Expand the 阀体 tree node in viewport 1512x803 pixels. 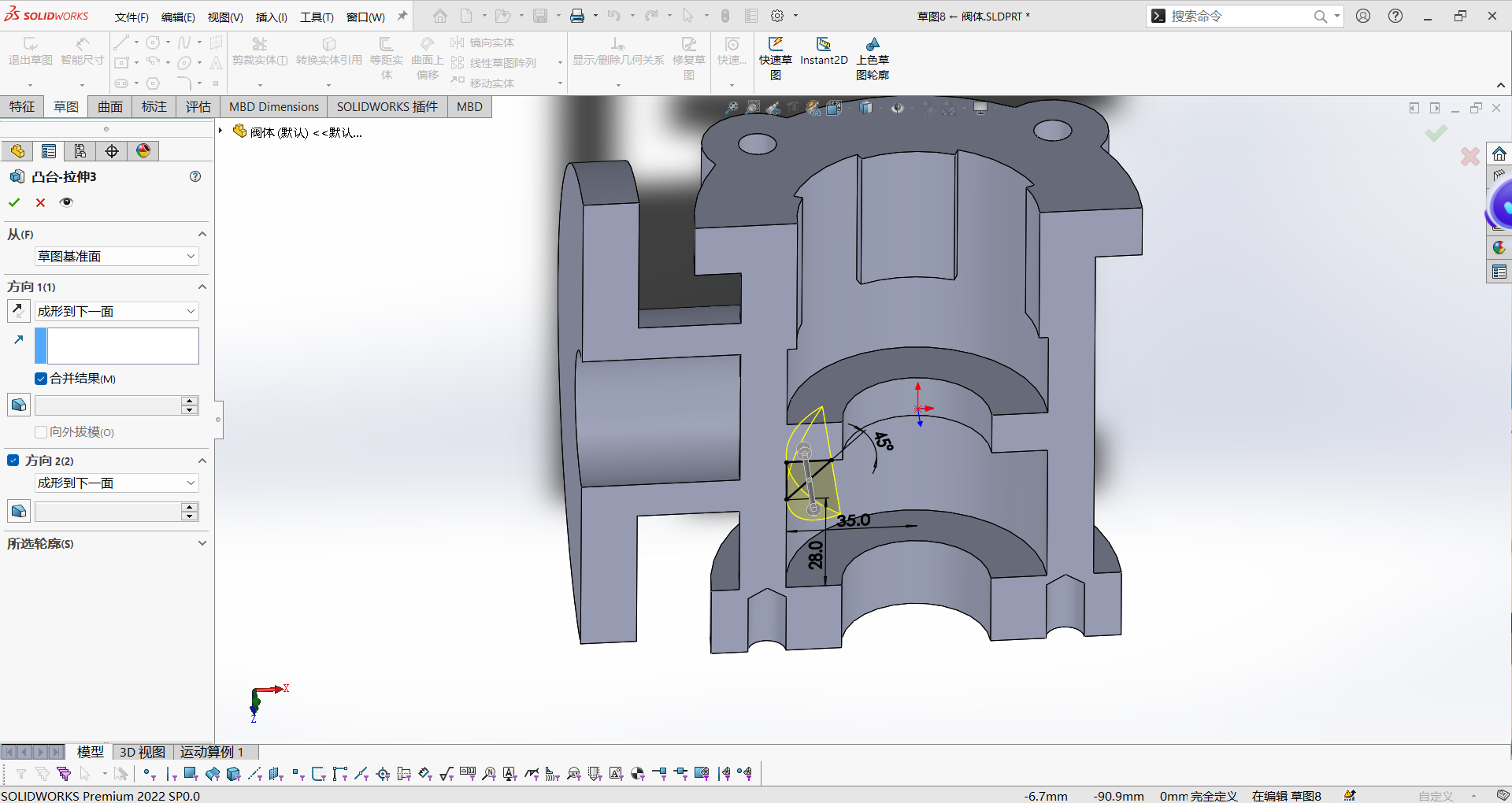point(221,131)
